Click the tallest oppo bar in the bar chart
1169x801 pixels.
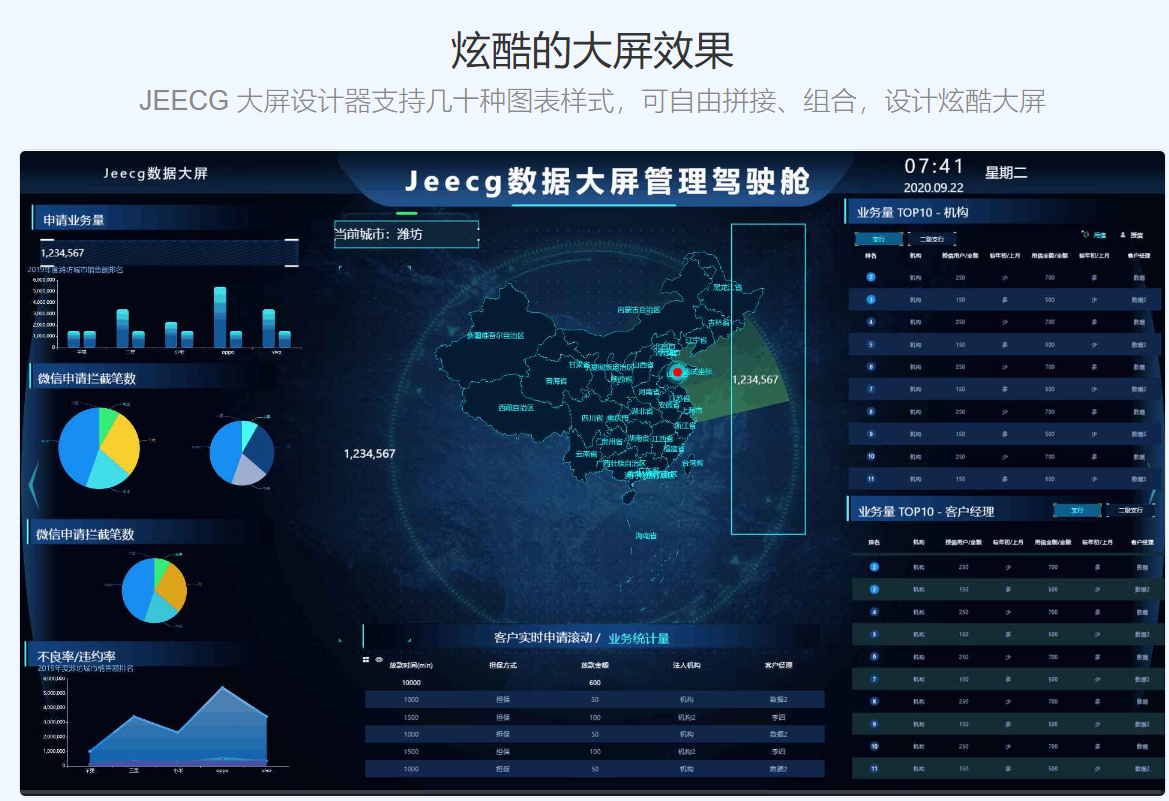(x=220, y=316)
